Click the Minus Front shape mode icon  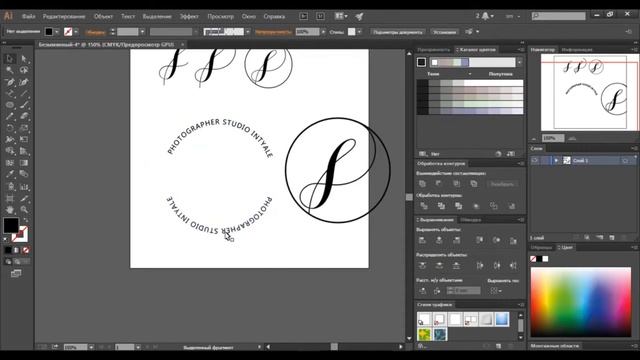click(439, 184)
